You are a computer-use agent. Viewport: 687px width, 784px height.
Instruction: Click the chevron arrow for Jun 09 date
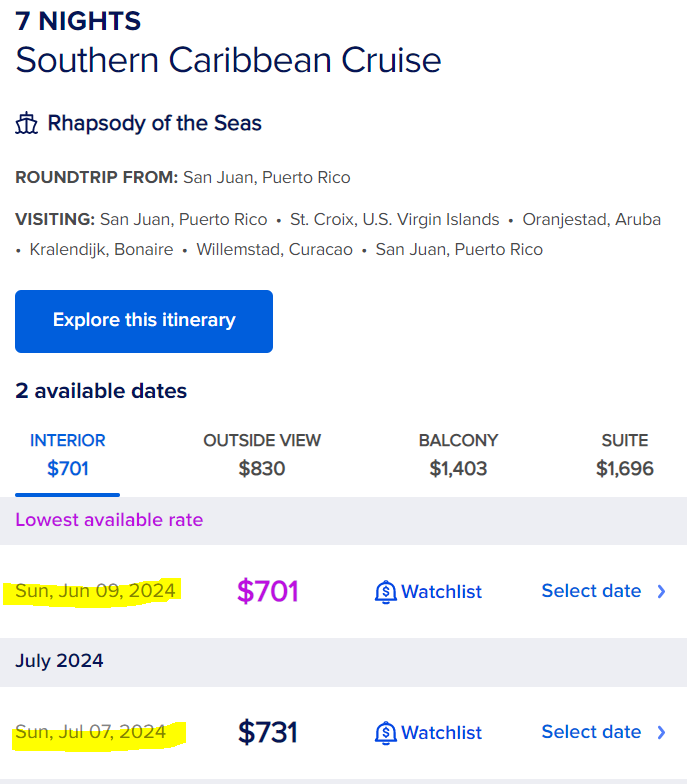click(x=662, y=592)
